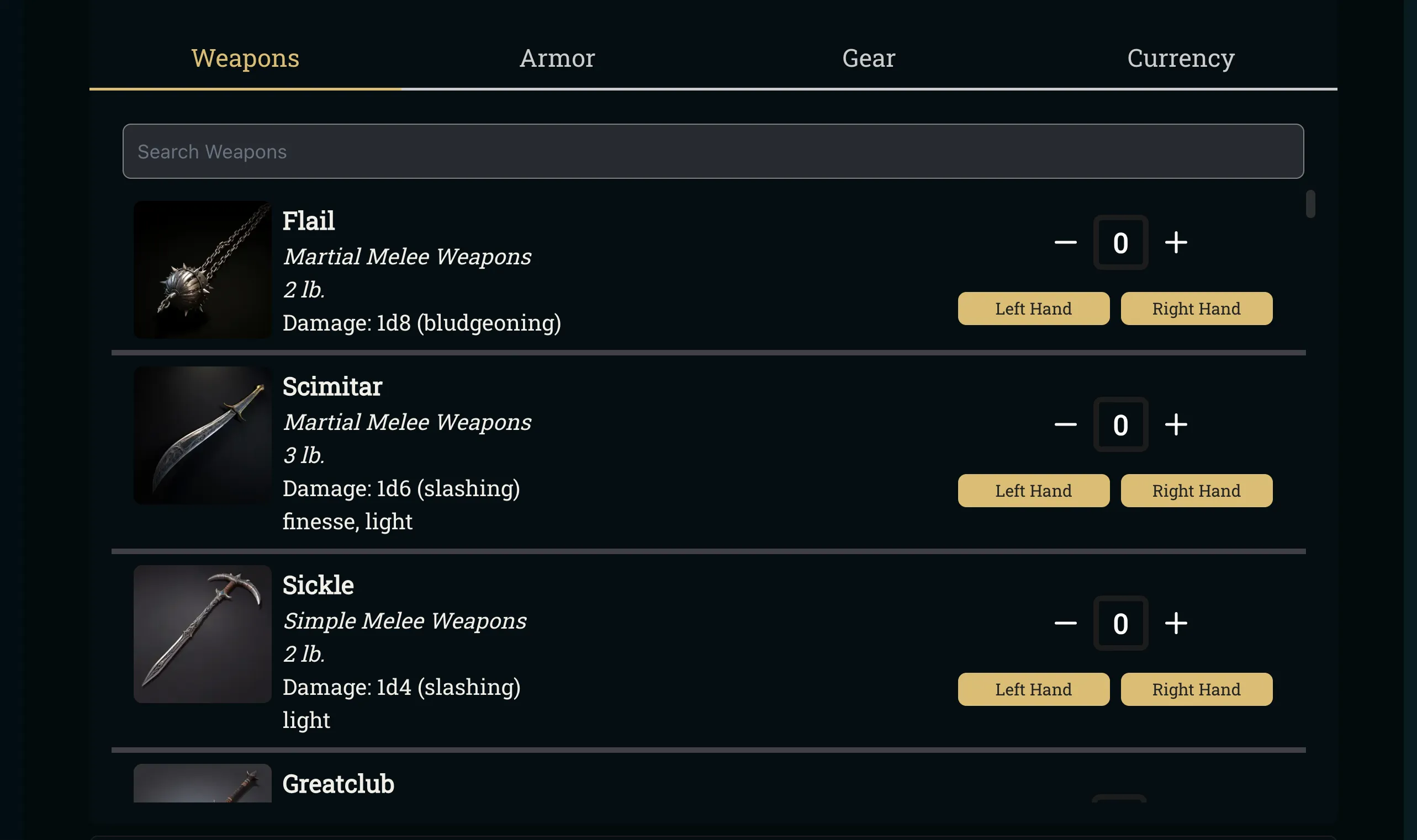Assign Scimitar to Left Hand

(1034, 491)
